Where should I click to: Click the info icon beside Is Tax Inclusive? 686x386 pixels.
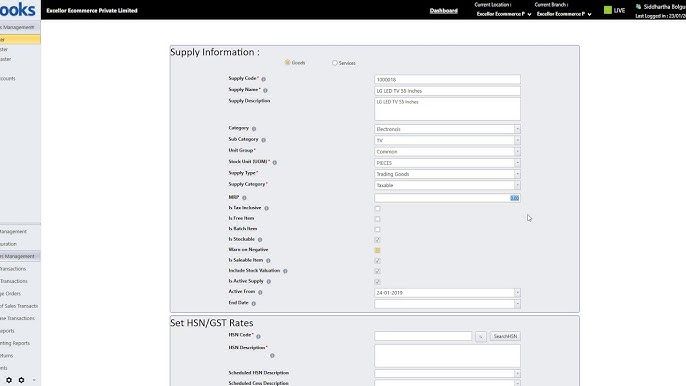[x=266, y=208]
